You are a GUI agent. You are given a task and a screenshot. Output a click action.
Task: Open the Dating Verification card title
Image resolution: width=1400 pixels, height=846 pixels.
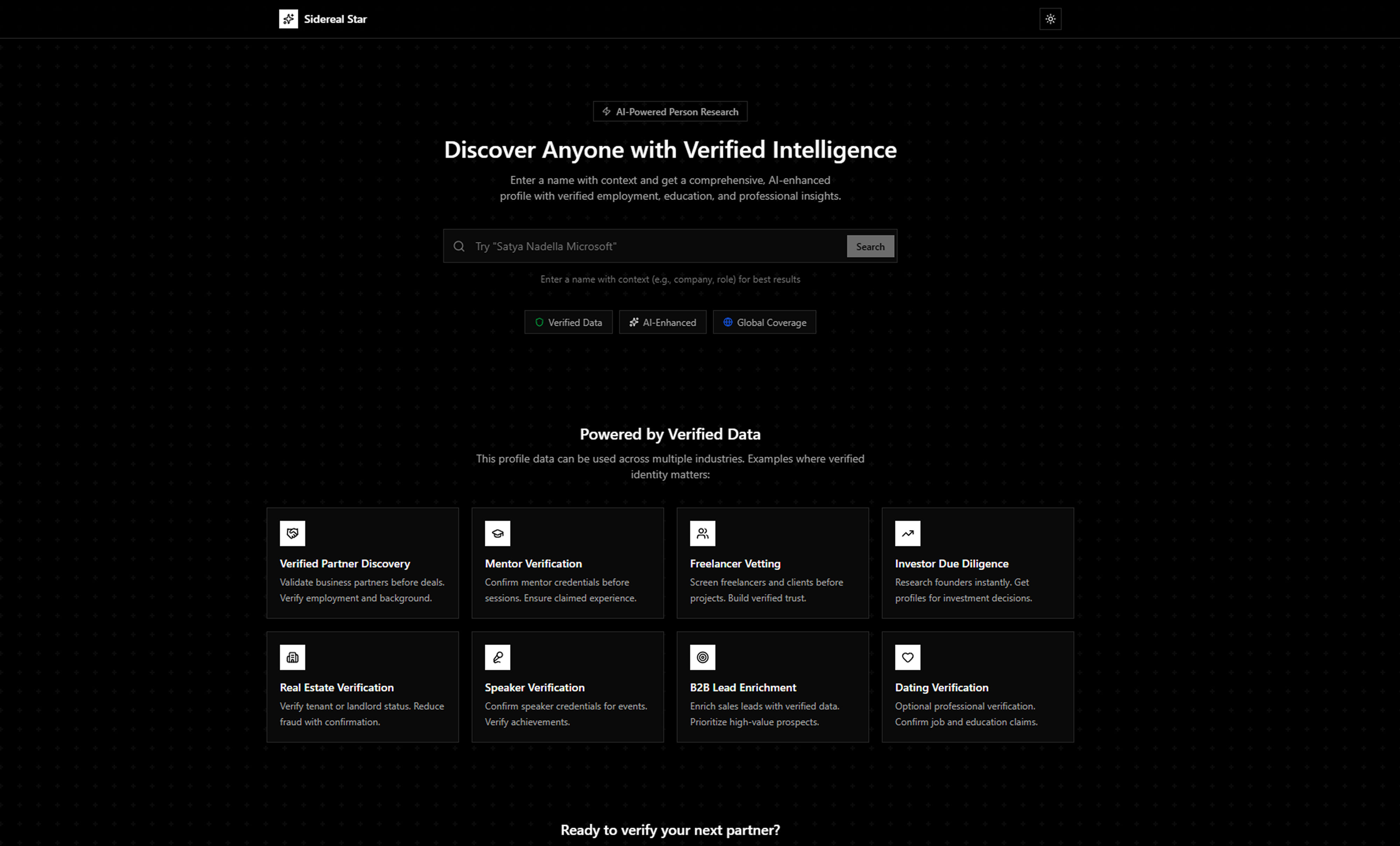(x=941, y=687)
